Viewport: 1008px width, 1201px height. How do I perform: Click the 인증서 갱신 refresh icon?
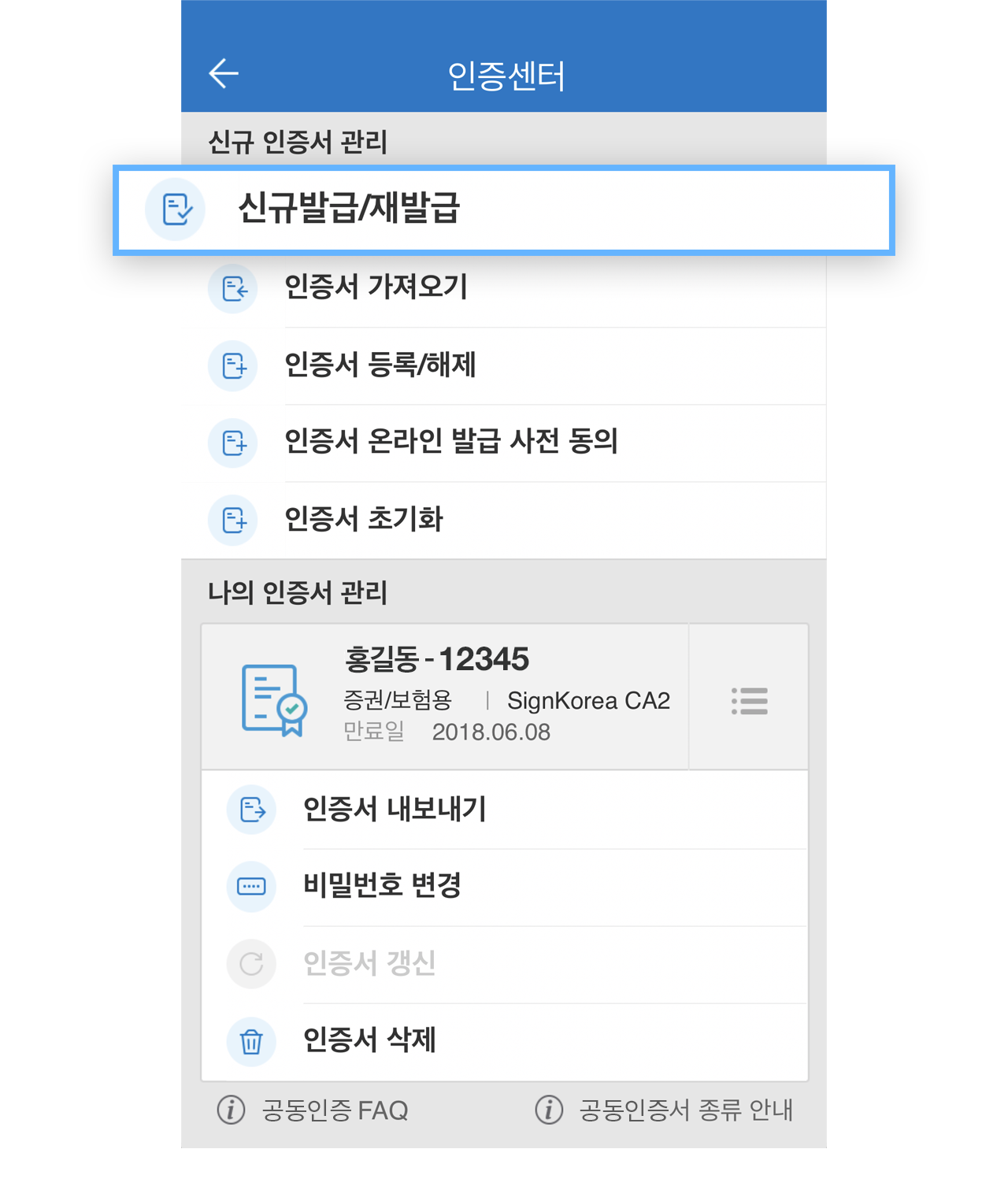(x=252, y=963)
